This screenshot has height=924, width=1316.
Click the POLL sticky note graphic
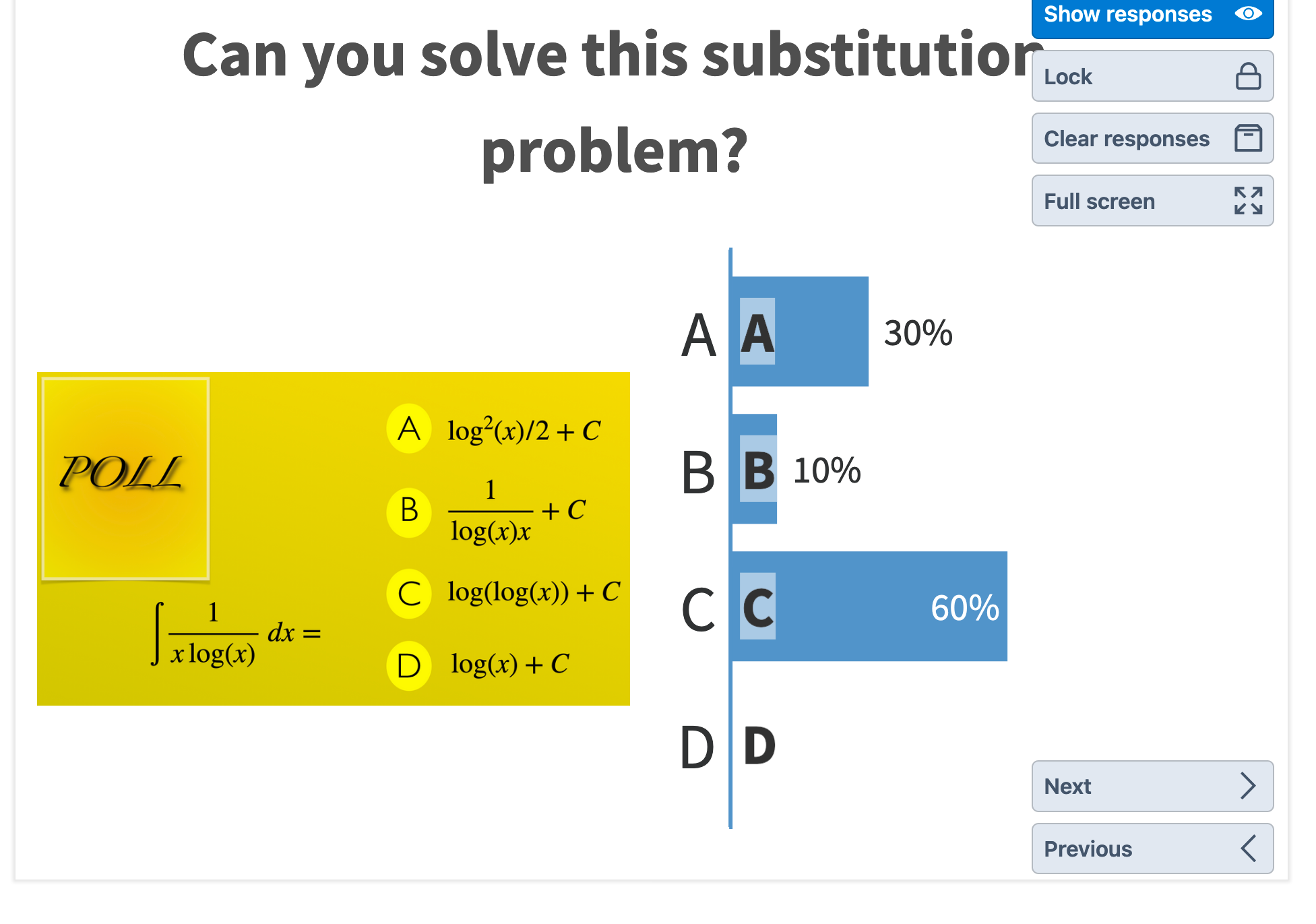[125, 479]
